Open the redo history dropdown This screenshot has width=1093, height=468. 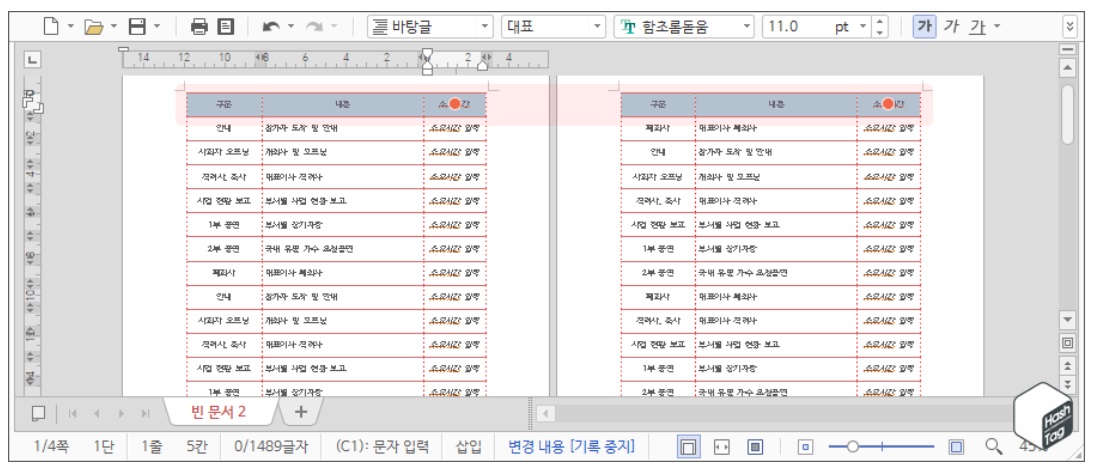(x=334, y=27)
